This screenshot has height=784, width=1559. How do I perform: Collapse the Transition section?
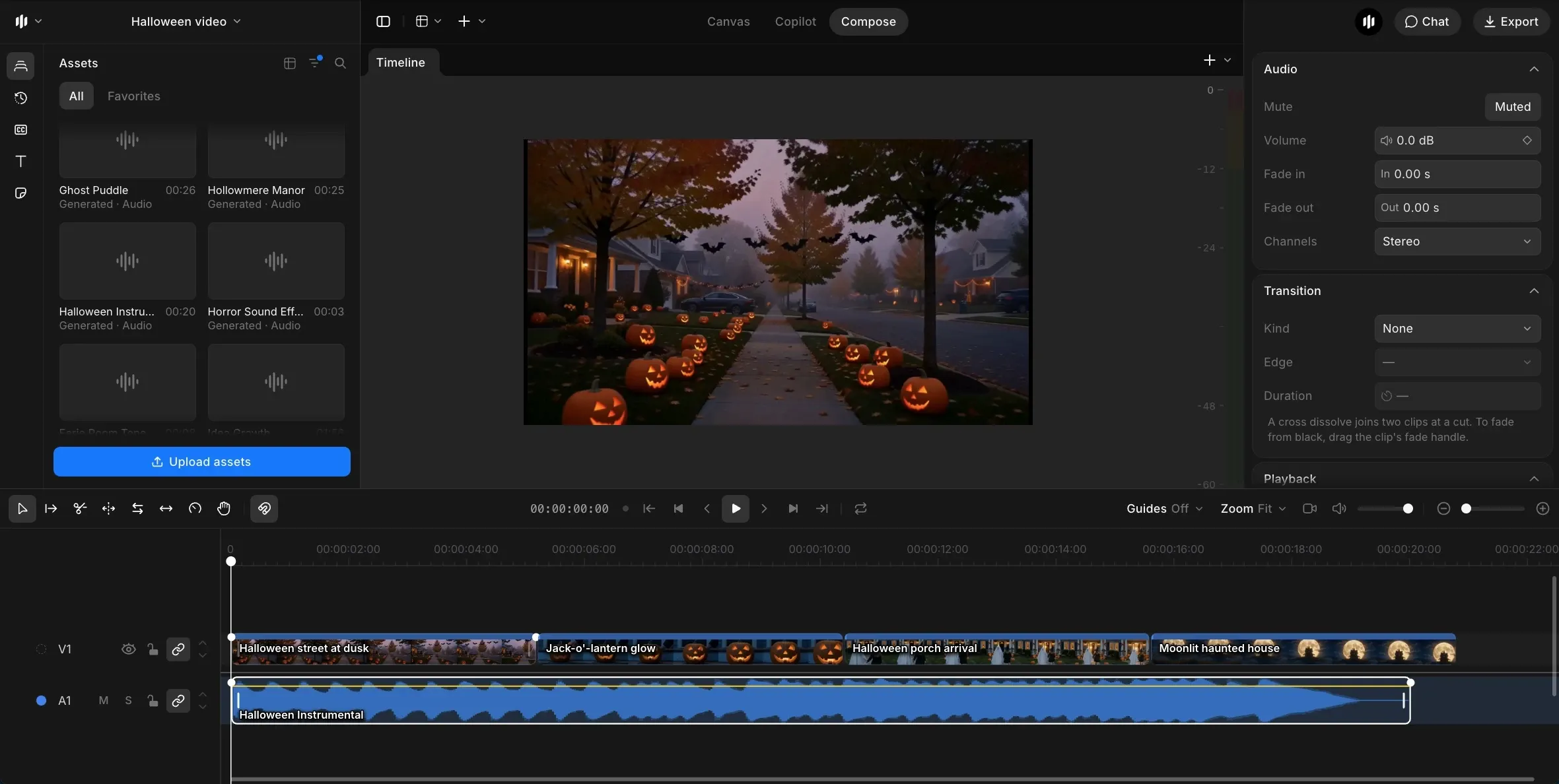pos(1534,290)
